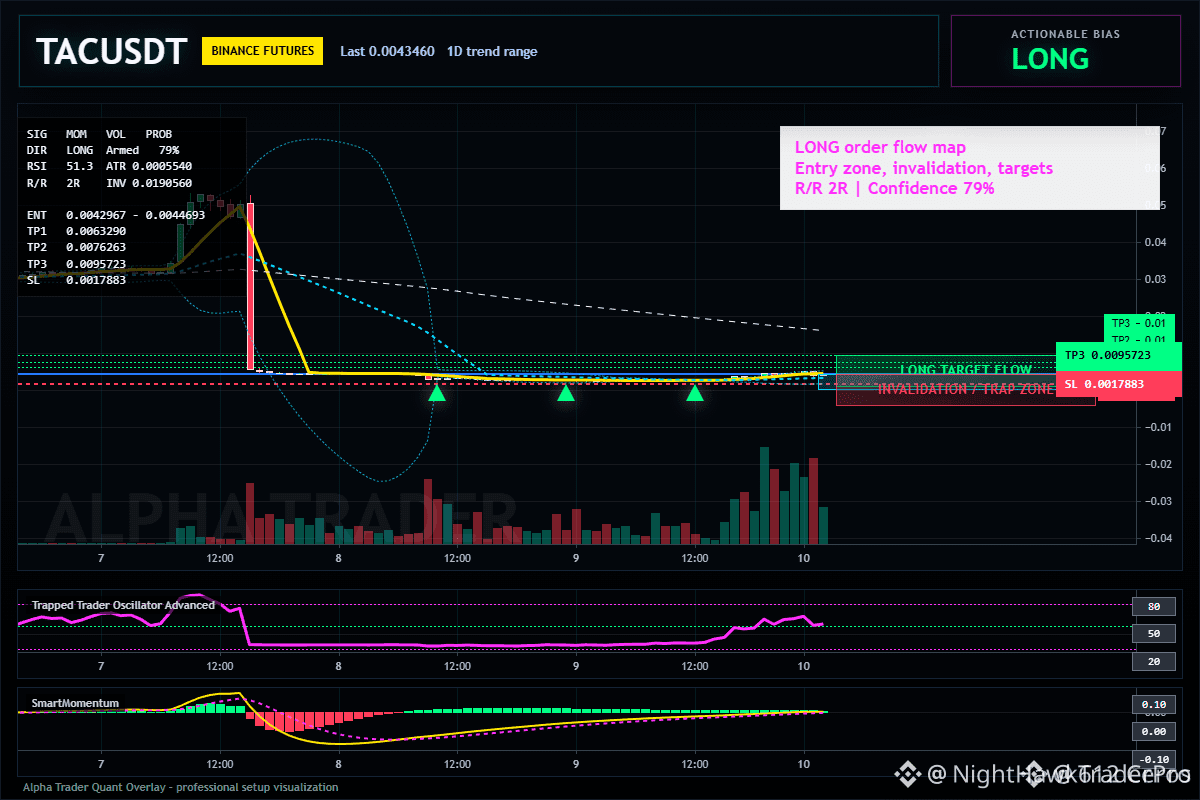Click the tall red crash candle
Screen dimensions: 1200x800
click(x=250, y=286)
